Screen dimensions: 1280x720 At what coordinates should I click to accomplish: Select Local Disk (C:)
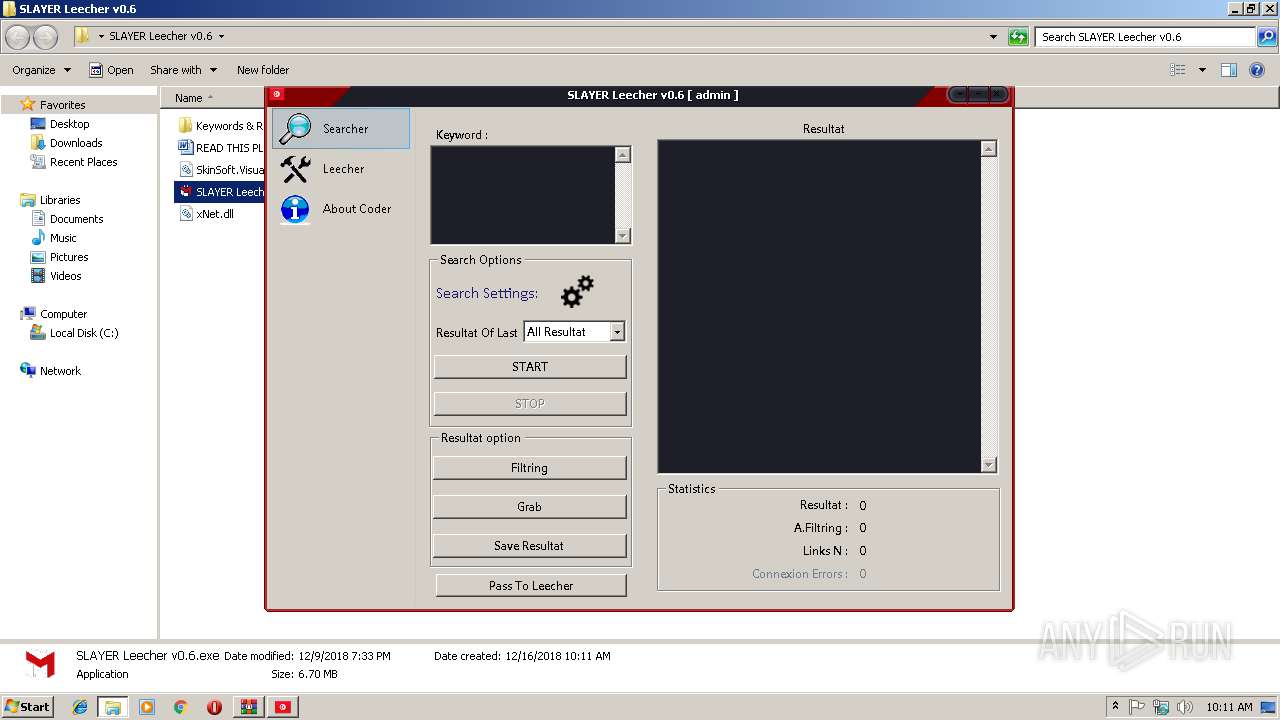84,333
